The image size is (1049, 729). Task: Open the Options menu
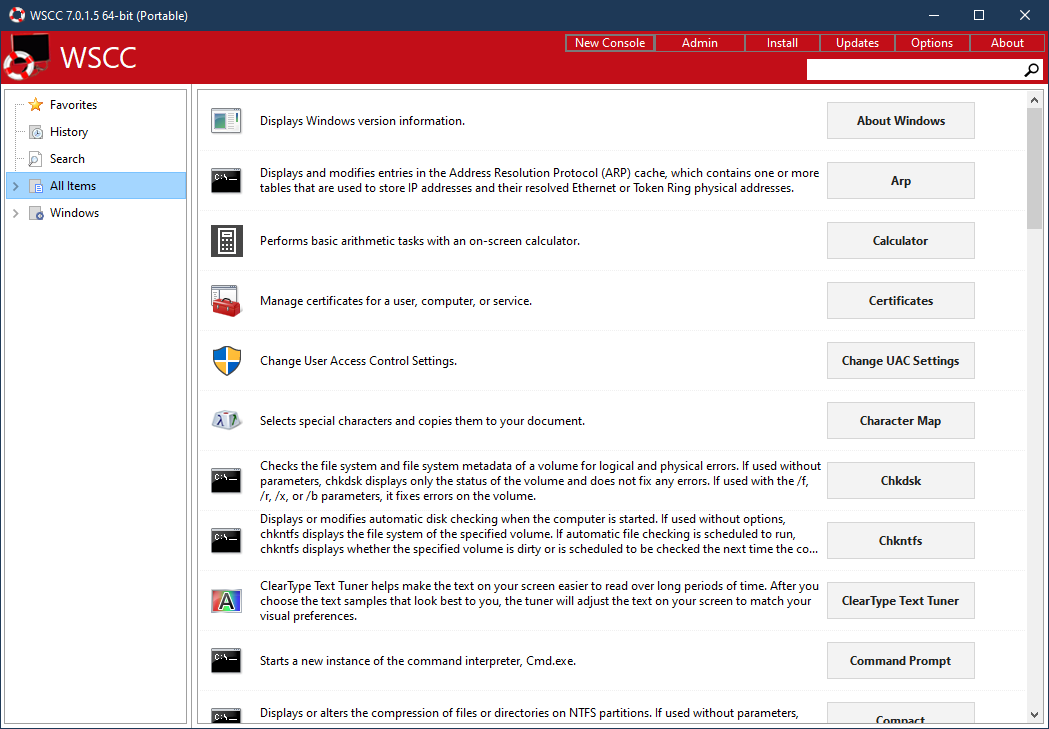tap(932, 43)
